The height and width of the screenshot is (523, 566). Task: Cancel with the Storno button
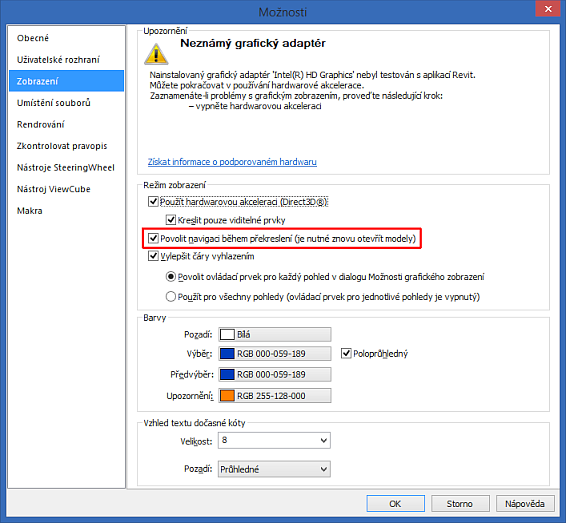click(x=460, y=504)
